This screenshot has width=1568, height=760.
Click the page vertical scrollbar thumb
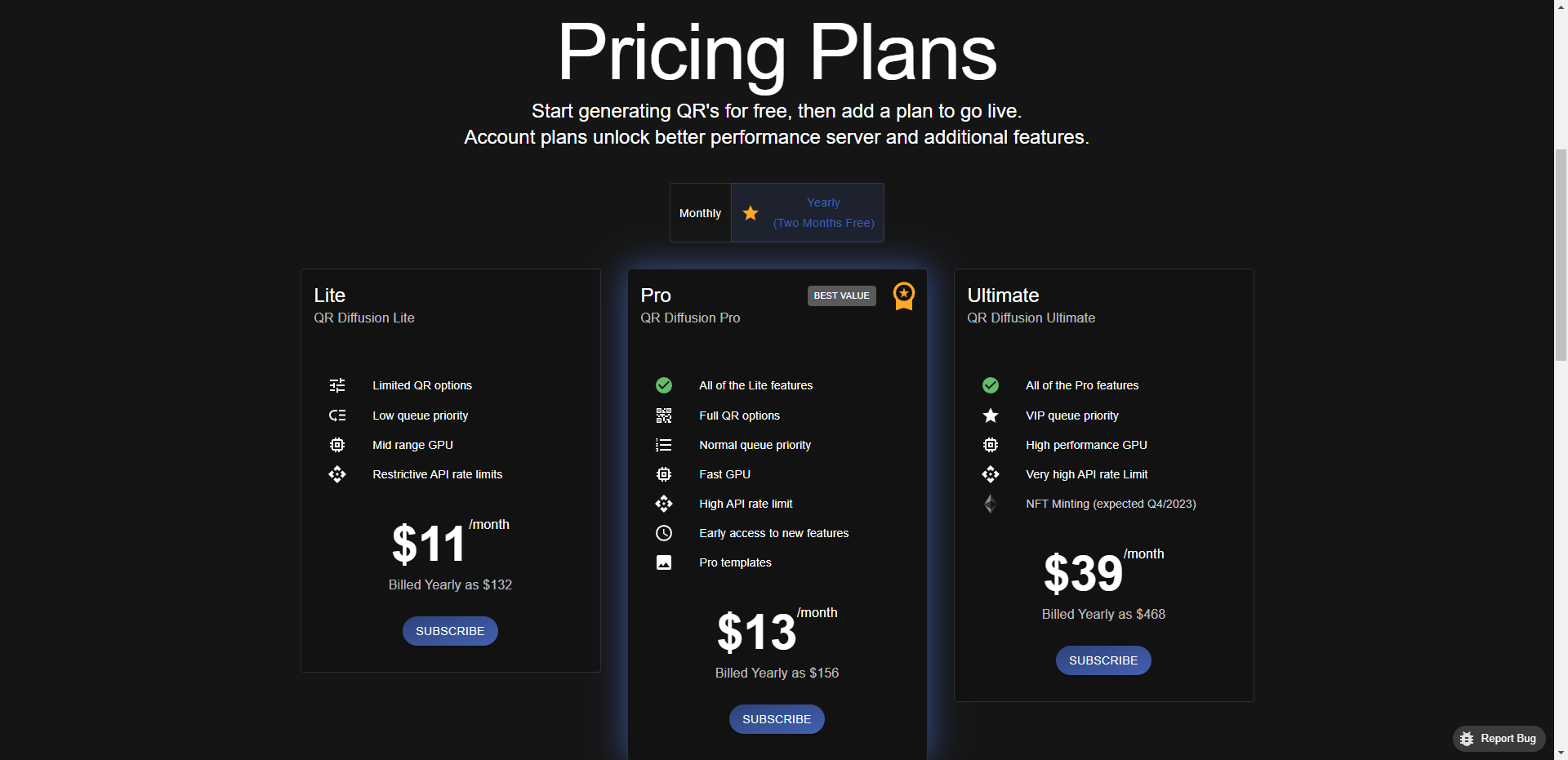(1561, 255)
